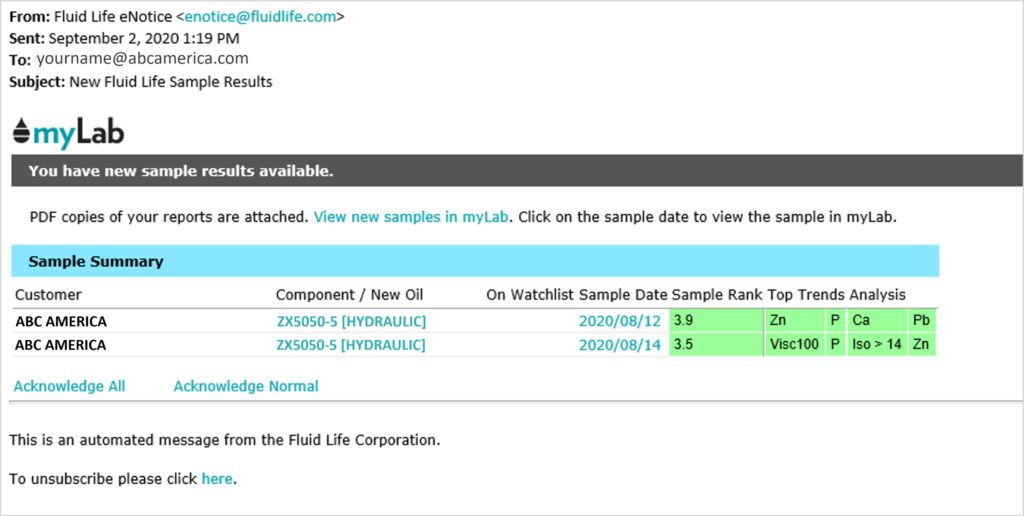Image resolution: width=1024 pixels, height=516 pixels.
Task: Open ZX5050-5 component for the 2020/08/14 sample
Action: coord(351,345)
